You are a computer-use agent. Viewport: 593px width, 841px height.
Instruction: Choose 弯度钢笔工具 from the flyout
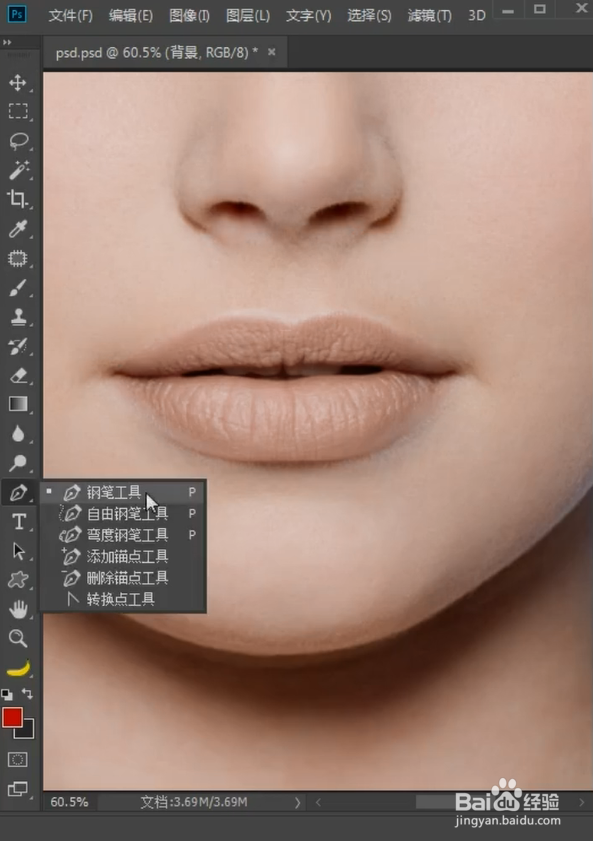(x=123, y=535)
